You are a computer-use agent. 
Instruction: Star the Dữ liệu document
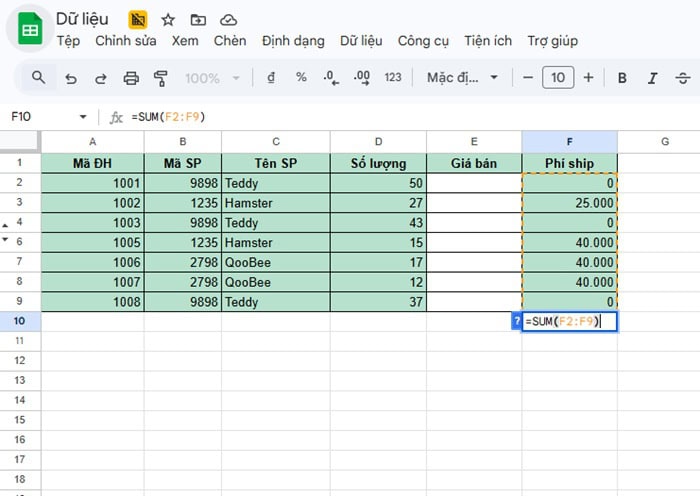168,19
